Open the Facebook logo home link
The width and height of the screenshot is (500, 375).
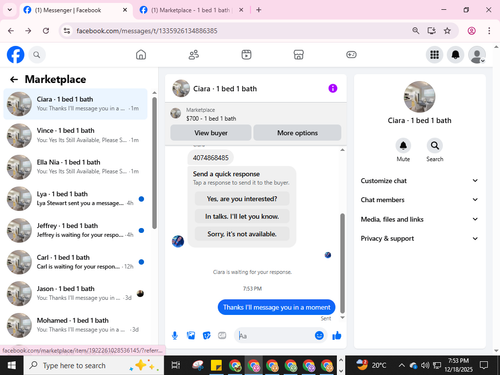[15, 55]
